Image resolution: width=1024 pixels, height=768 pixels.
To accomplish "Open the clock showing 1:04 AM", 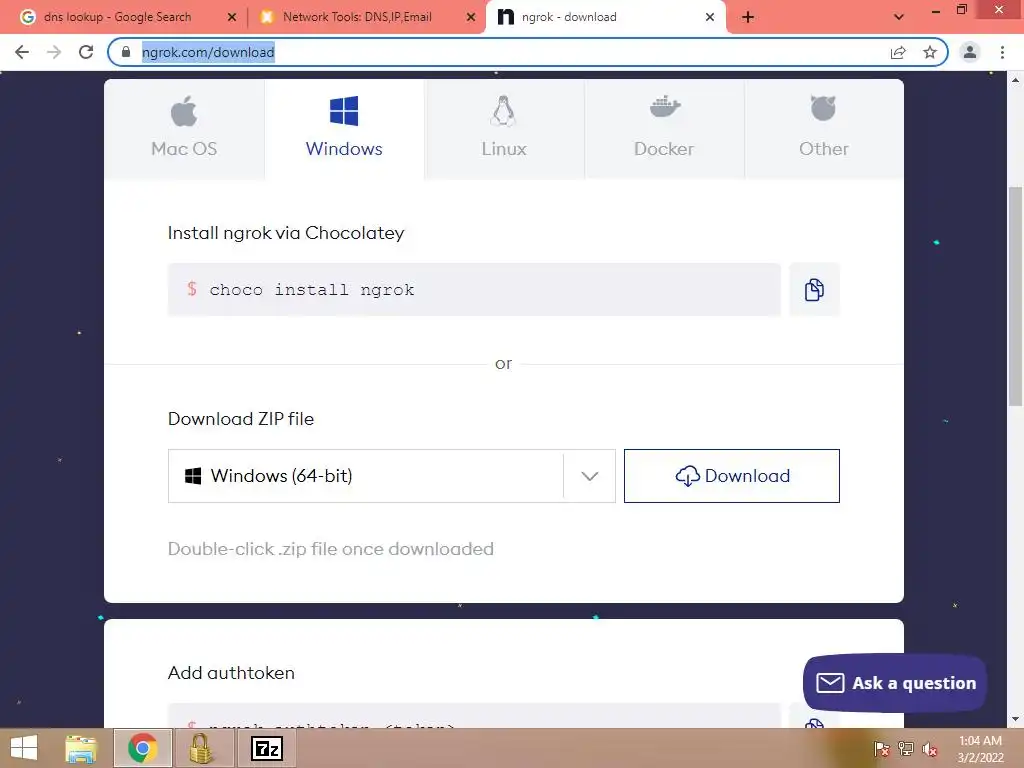I will tap(980, 749).
